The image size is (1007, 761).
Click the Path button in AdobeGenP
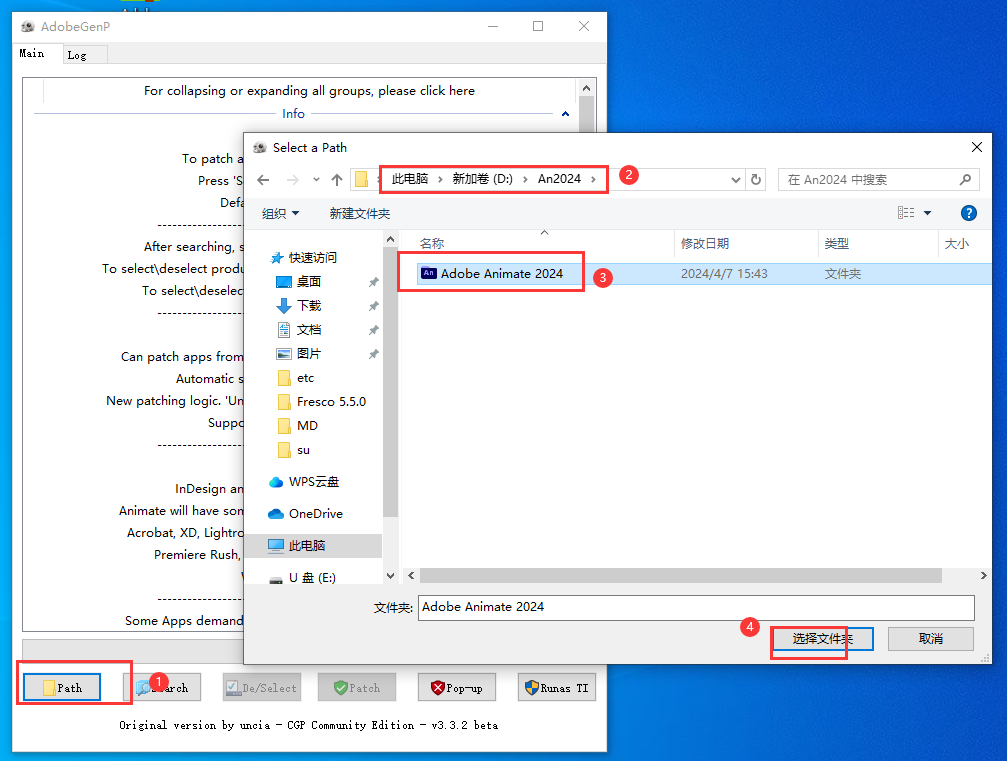[61, 688]
